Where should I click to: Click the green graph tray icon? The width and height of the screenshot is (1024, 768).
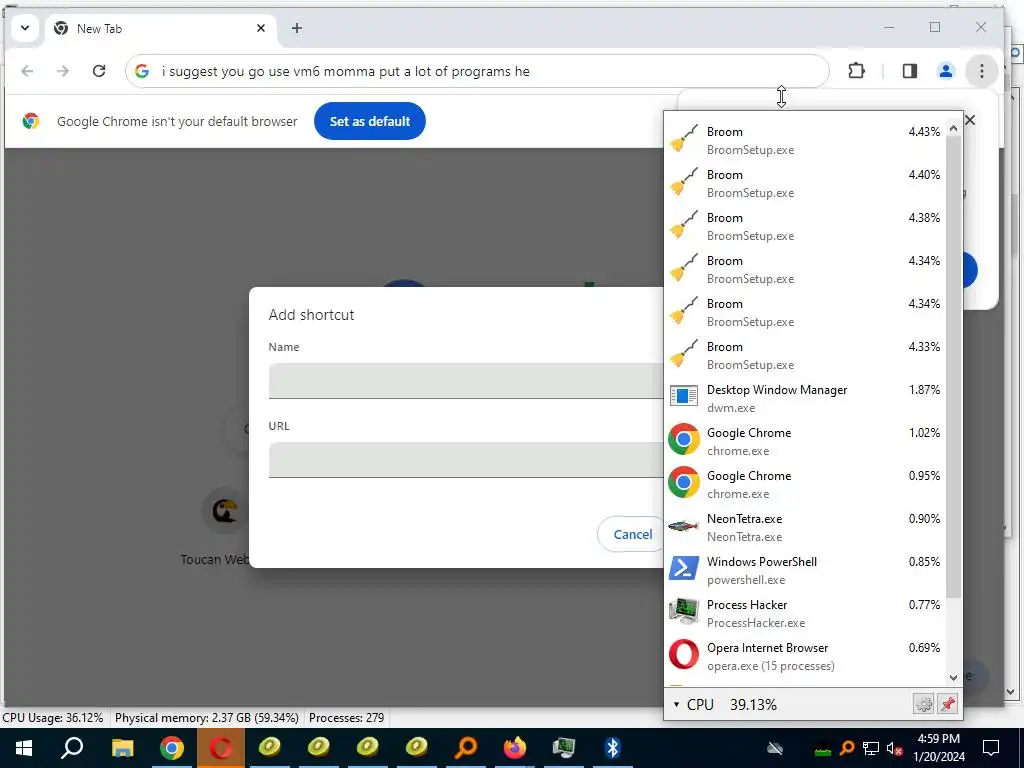(823, 748)
